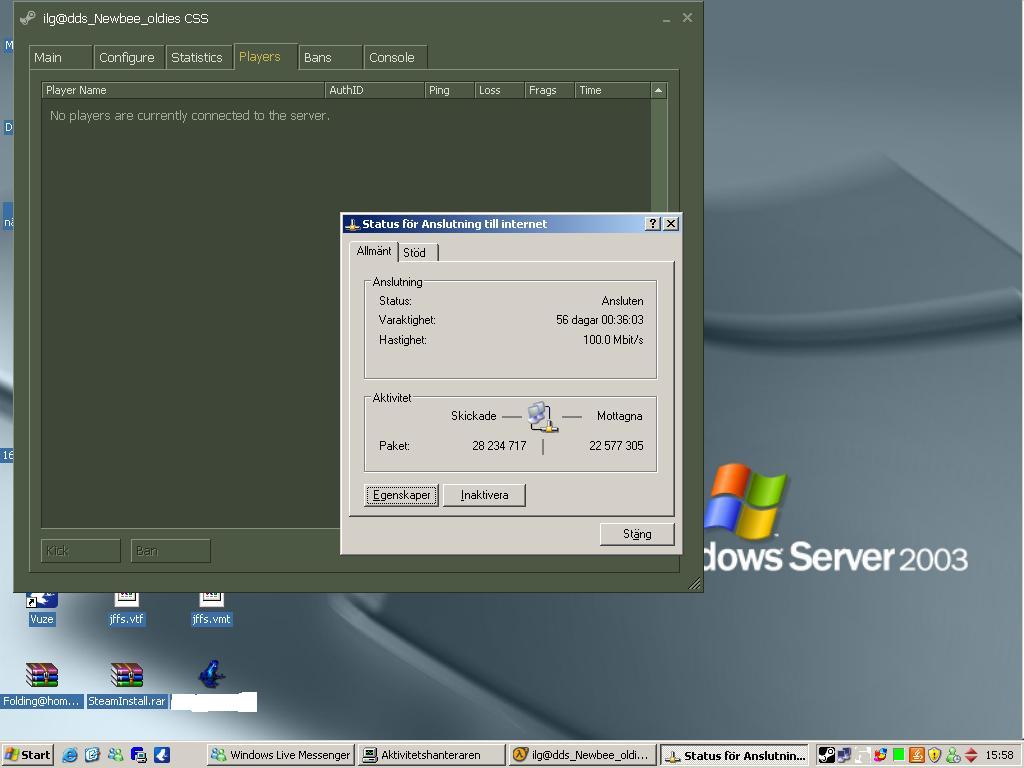Open the Vuze desktop shortcut
Image resolution: width=1024 pixels, height=768 pixels.
(x=42, y=609)
